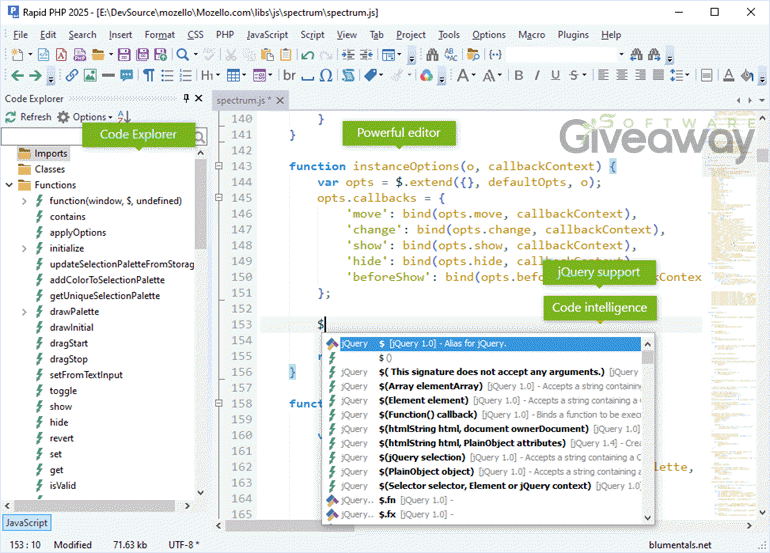The height and width of the screenshot is (553, 770).
Task: Insert a hyperlink with the chain icon
Action: (72, 76)
